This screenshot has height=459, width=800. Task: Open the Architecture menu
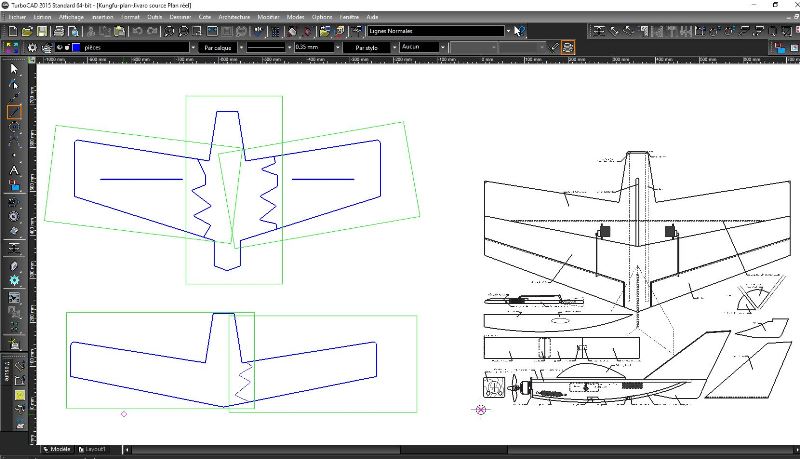coord(235,18)
